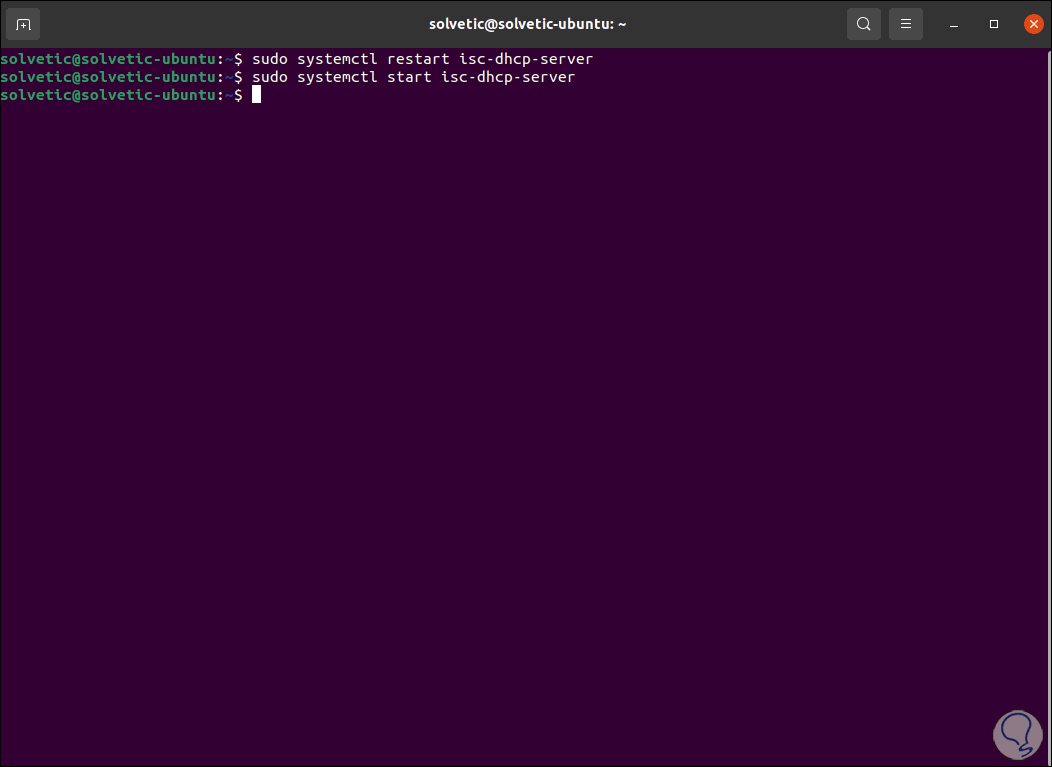The width and height of the screenshot is (1052, 767).
Task: Minimize the terminal window
Action: pyautogui.click(x=953, y=25)
